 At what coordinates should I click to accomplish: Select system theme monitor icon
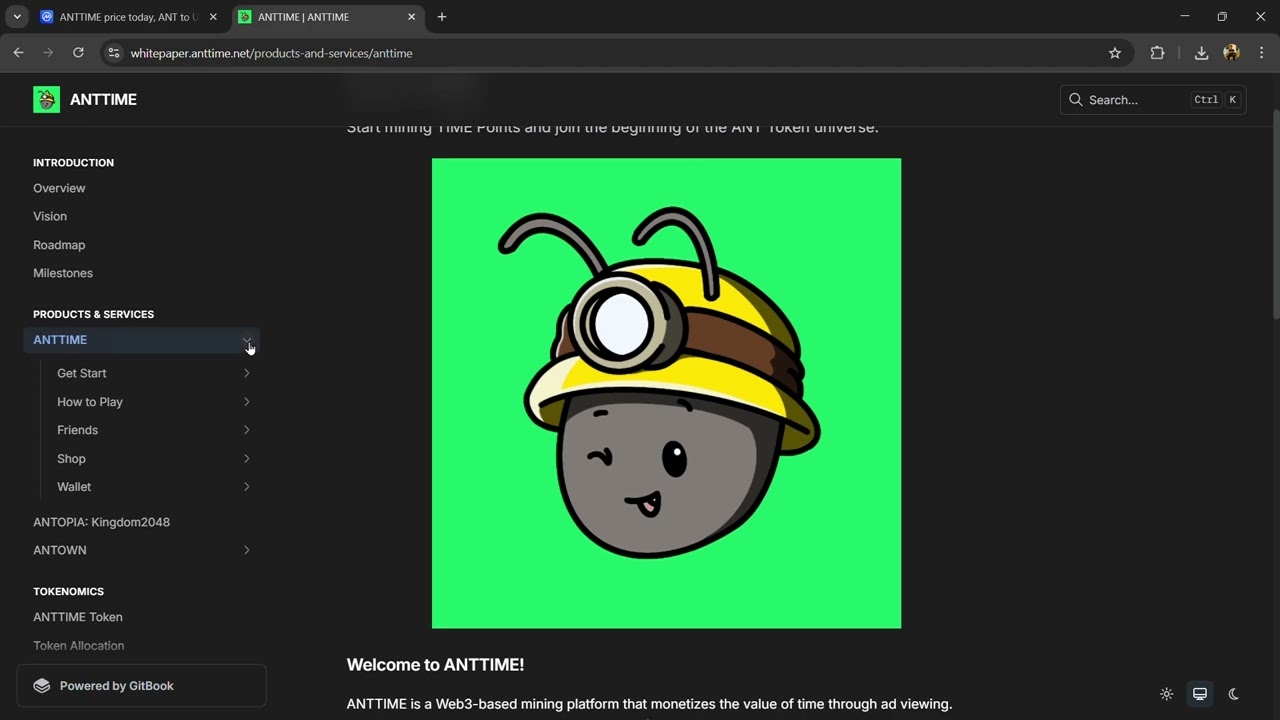1200,694
